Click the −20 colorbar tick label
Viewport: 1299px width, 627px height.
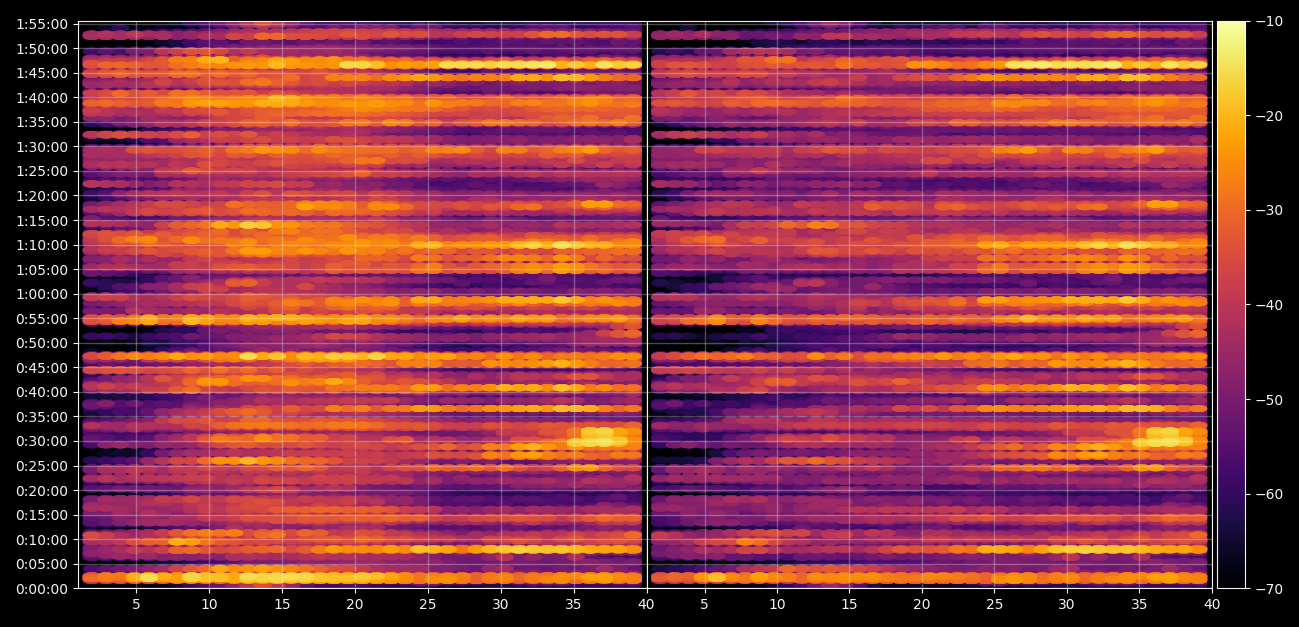[x=1268, y=116]
